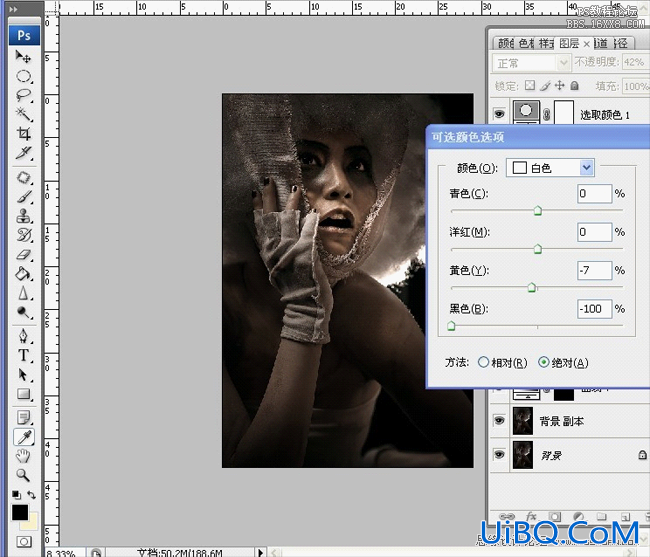Toggle lock image pixels
Image resolution: width=650 pixels, height=557 pixels.
(x=546, y=86)
